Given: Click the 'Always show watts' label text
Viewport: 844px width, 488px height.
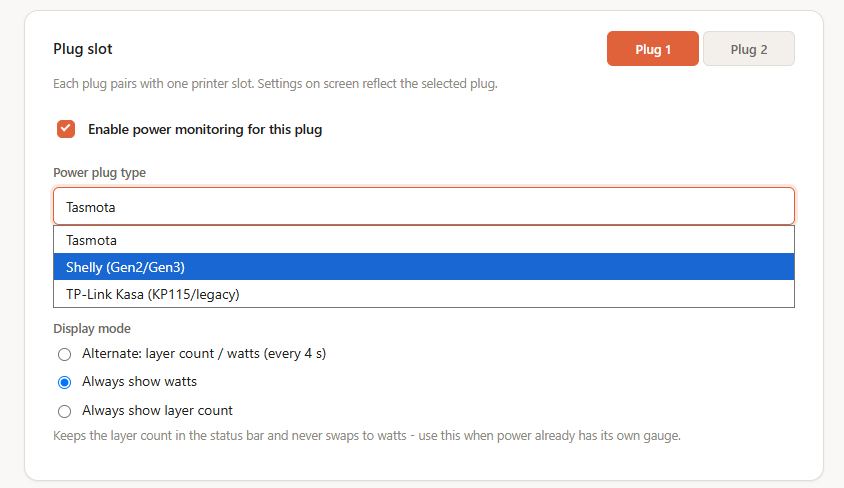Looking at the screenshot, I should coord(139,381).
